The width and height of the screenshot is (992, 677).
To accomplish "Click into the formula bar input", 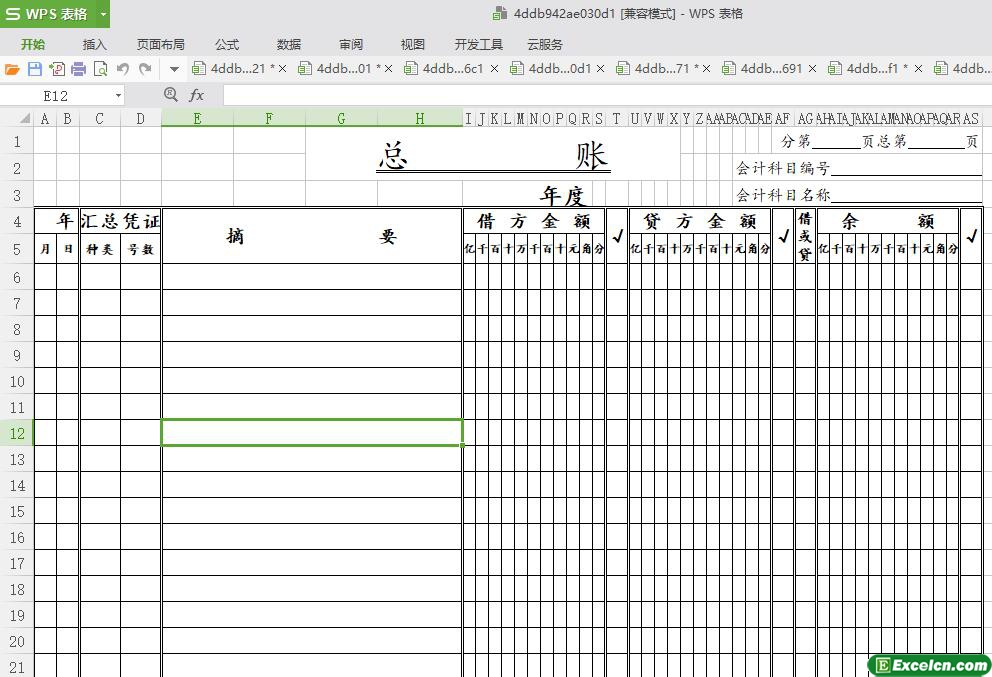I will [606, 96].
